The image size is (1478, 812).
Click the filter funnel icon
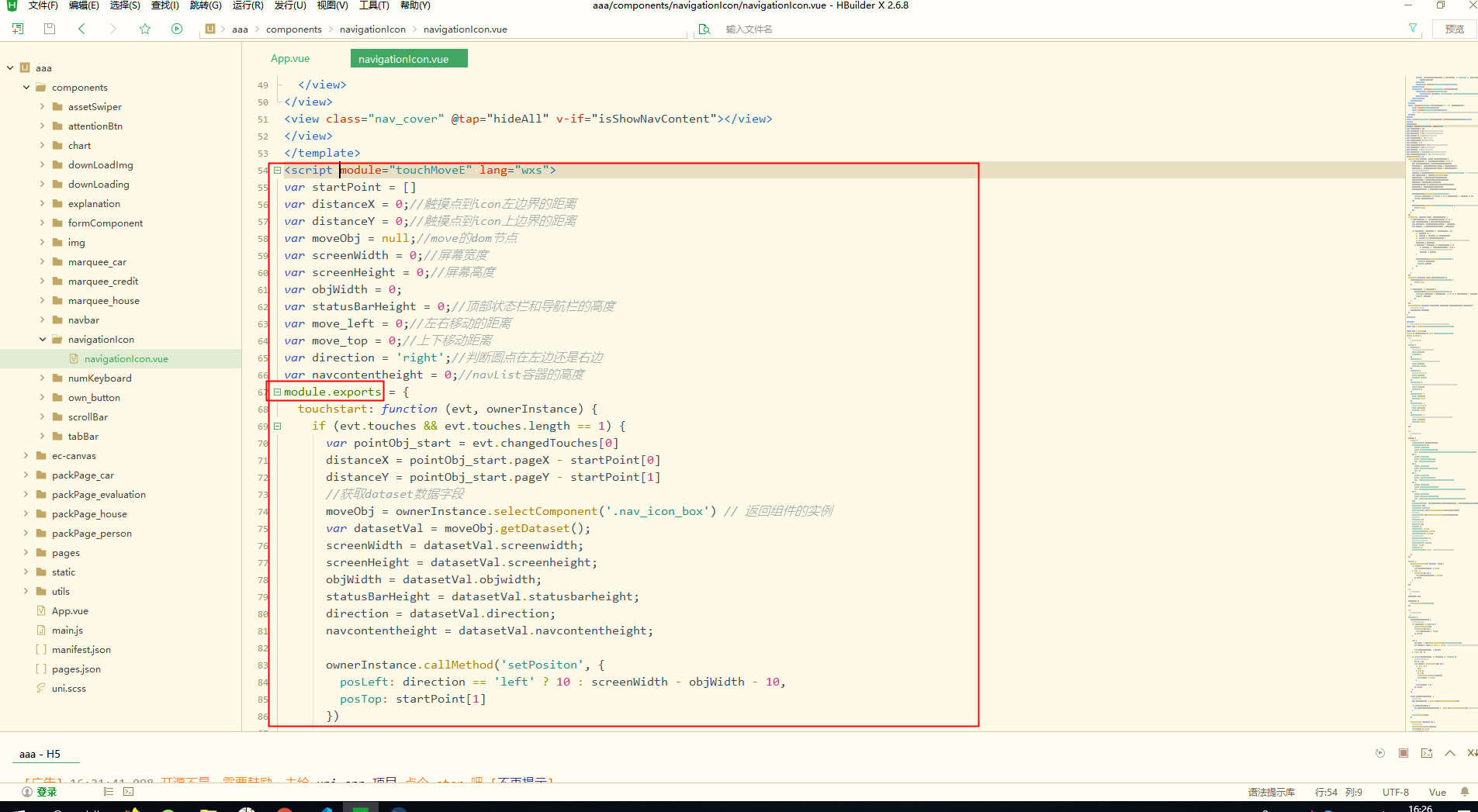1413,29
